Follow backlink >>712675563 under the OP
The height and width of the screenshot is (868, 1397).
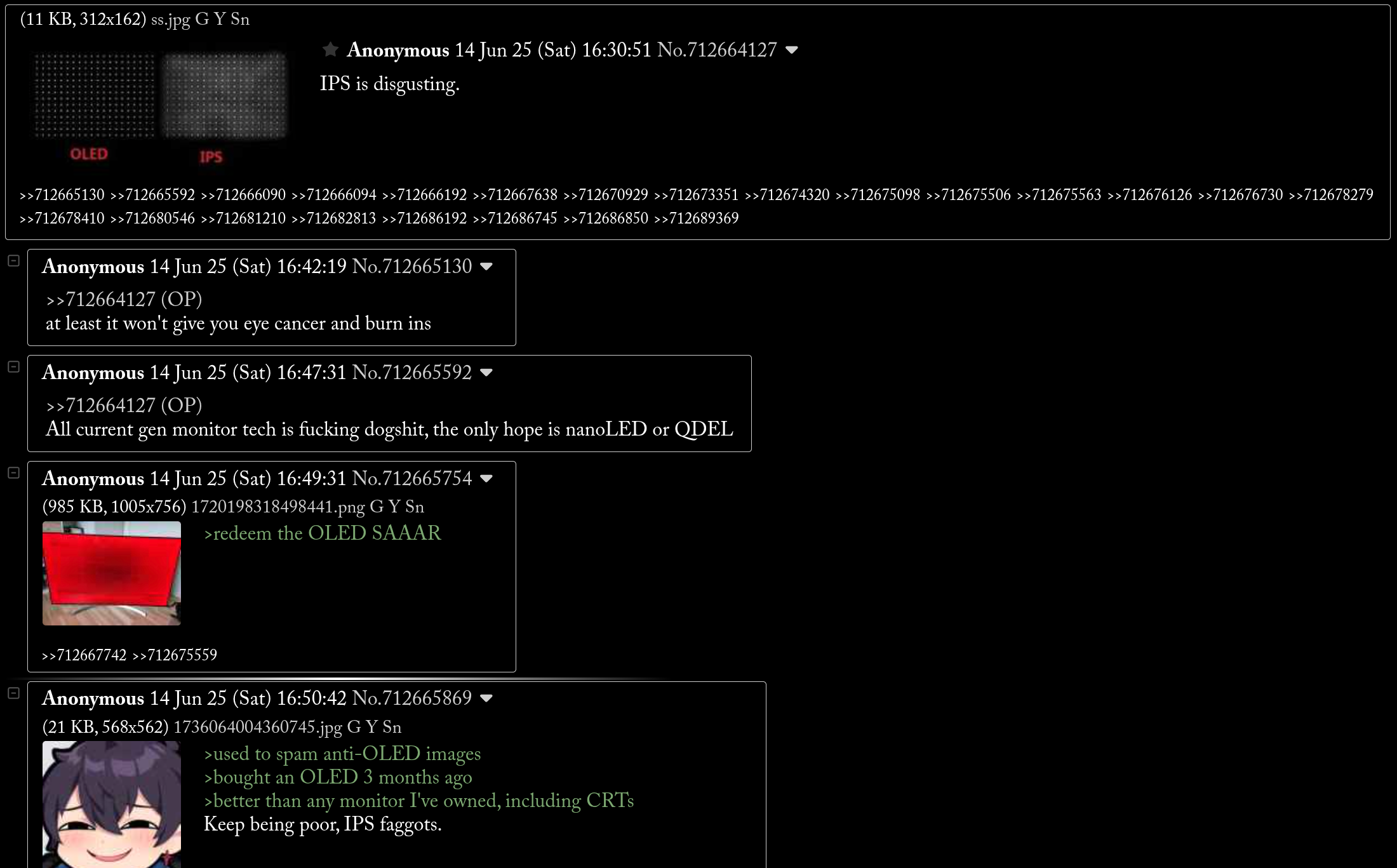pyautogui.click(x=1059, y=195)
